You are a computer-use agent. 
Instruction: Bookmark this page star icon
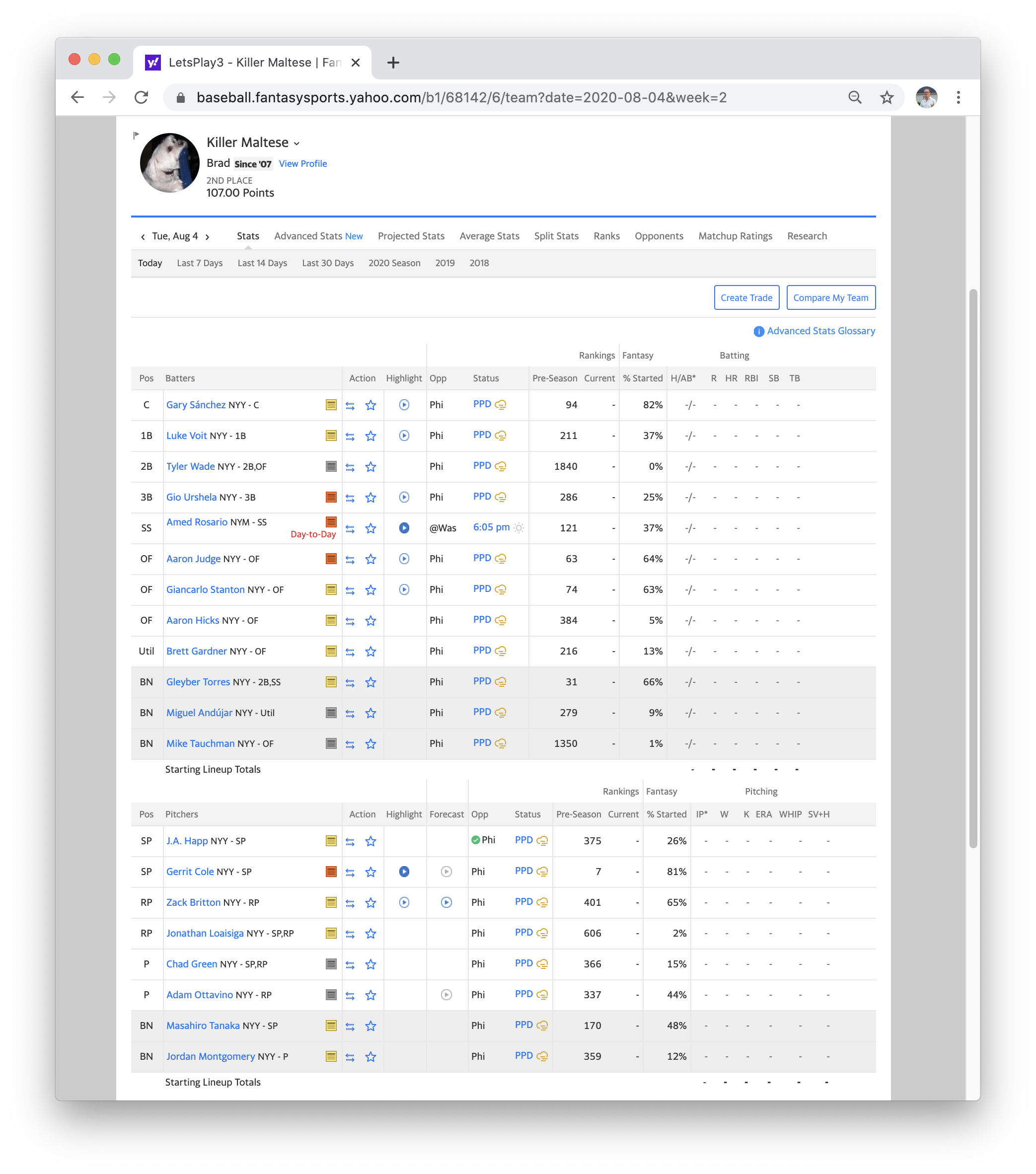click(886, 98)
